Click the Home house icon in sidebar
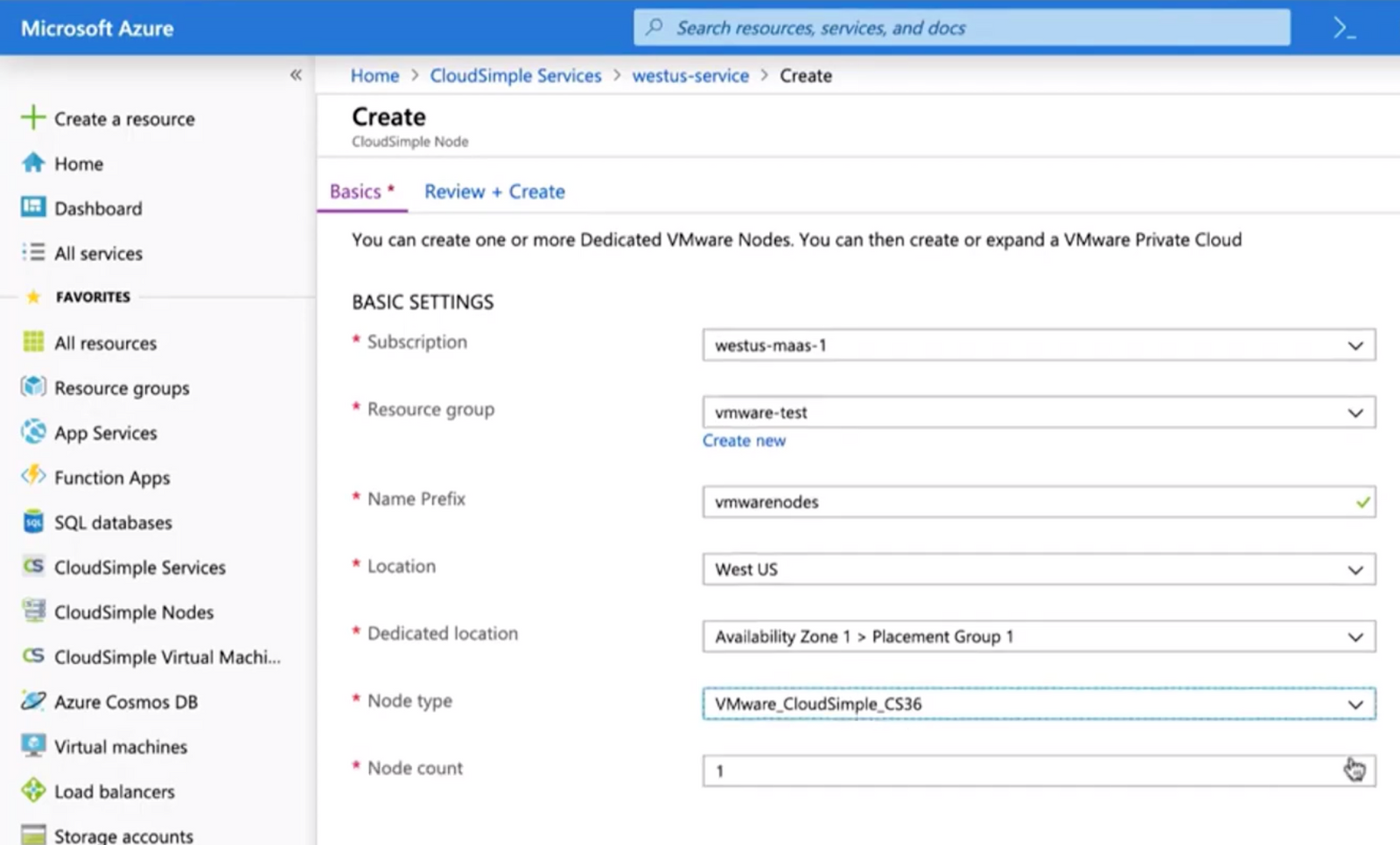The image size is (1400, 845). (33, 163)
